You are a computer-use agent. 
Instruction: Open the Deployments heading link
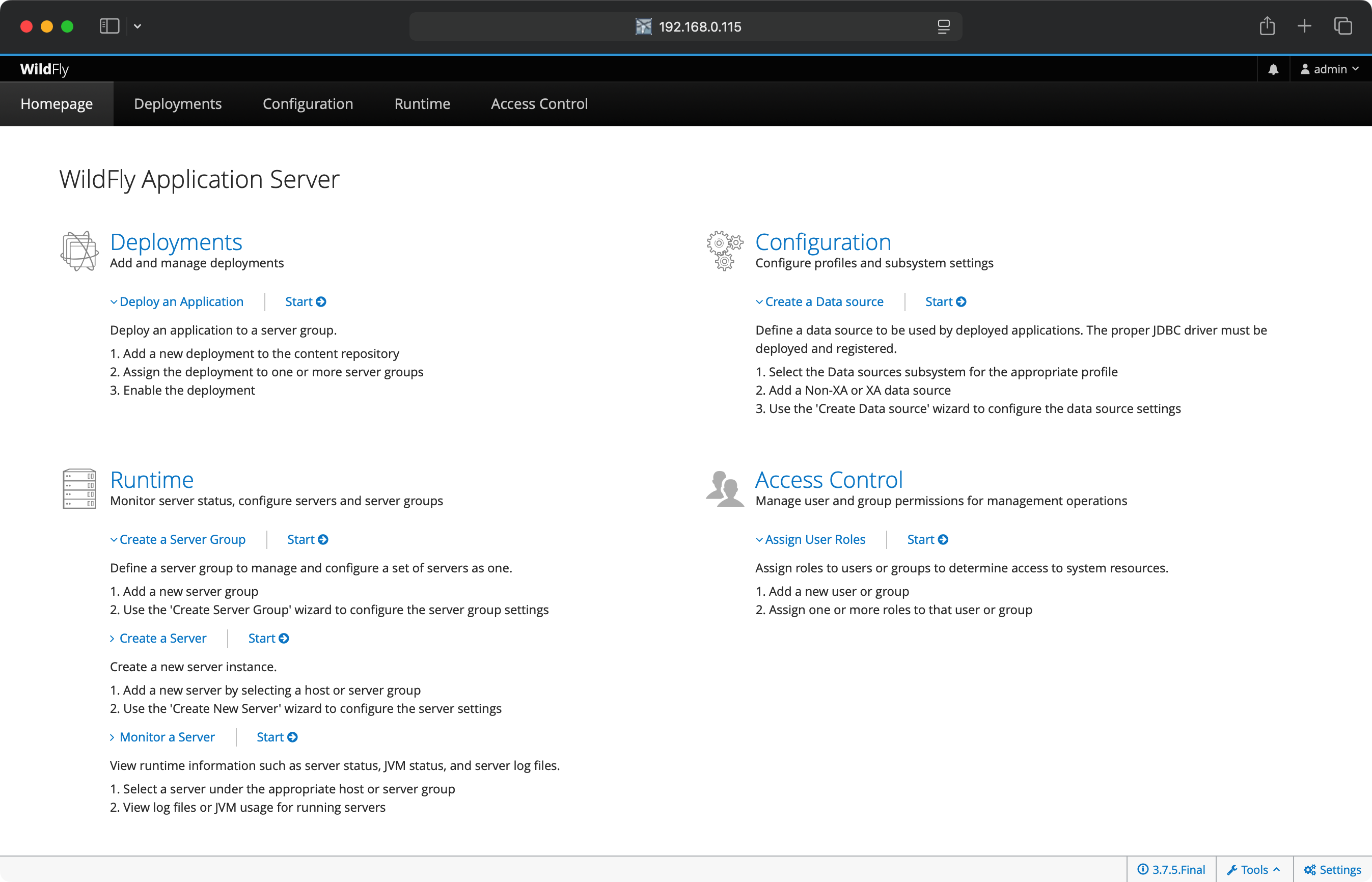click(176, 242)
